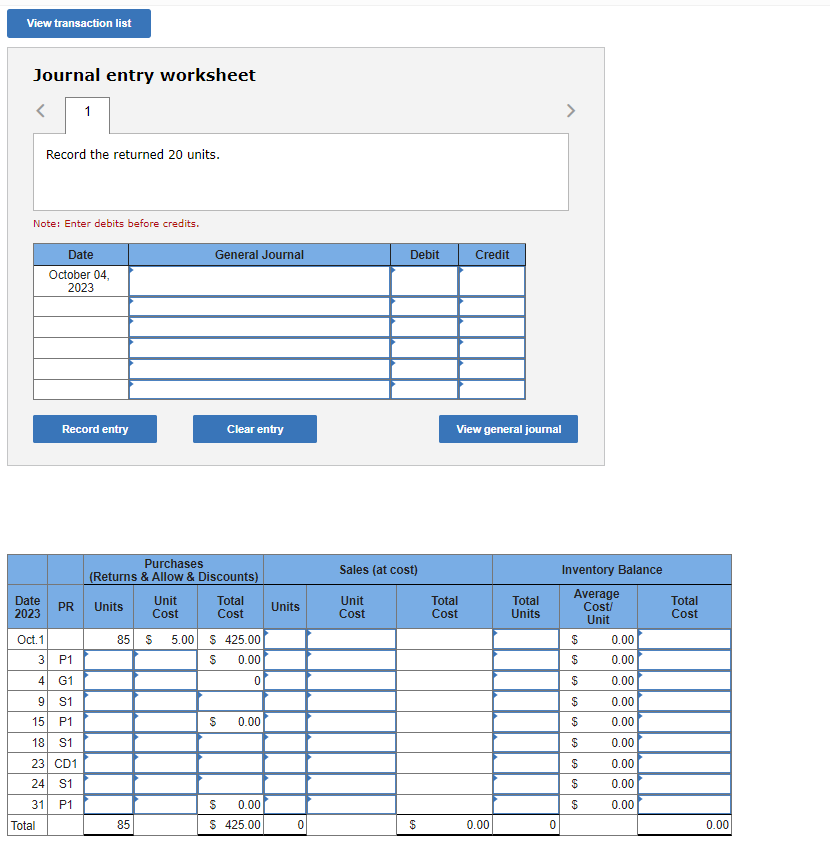Click the Debit field in the first row
This screenshot has height=853, width=830.
pos(424,281)
